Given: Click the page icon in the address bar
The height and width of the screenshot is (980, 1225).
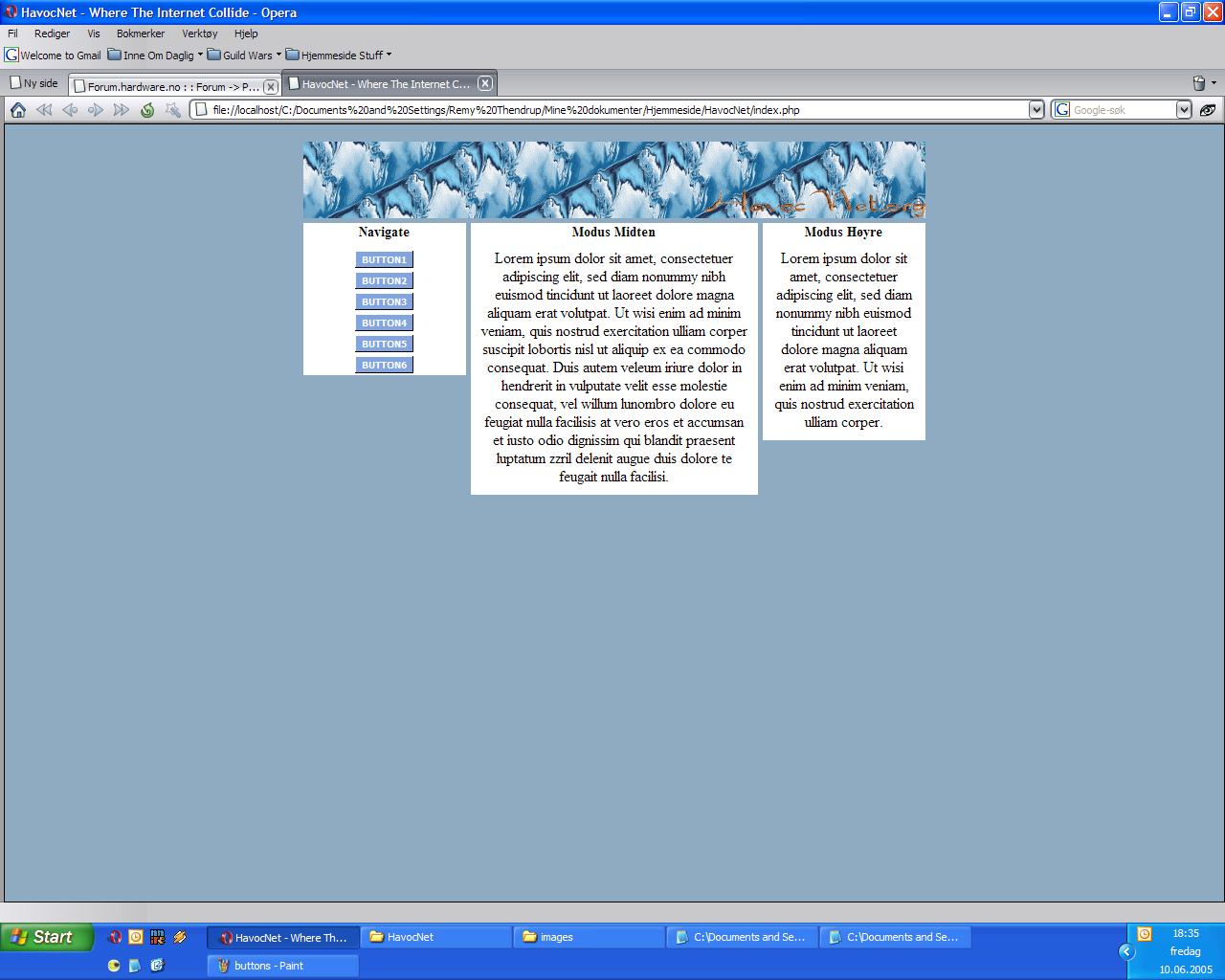Looking at the screenshot, I should (x=201, y=110).
